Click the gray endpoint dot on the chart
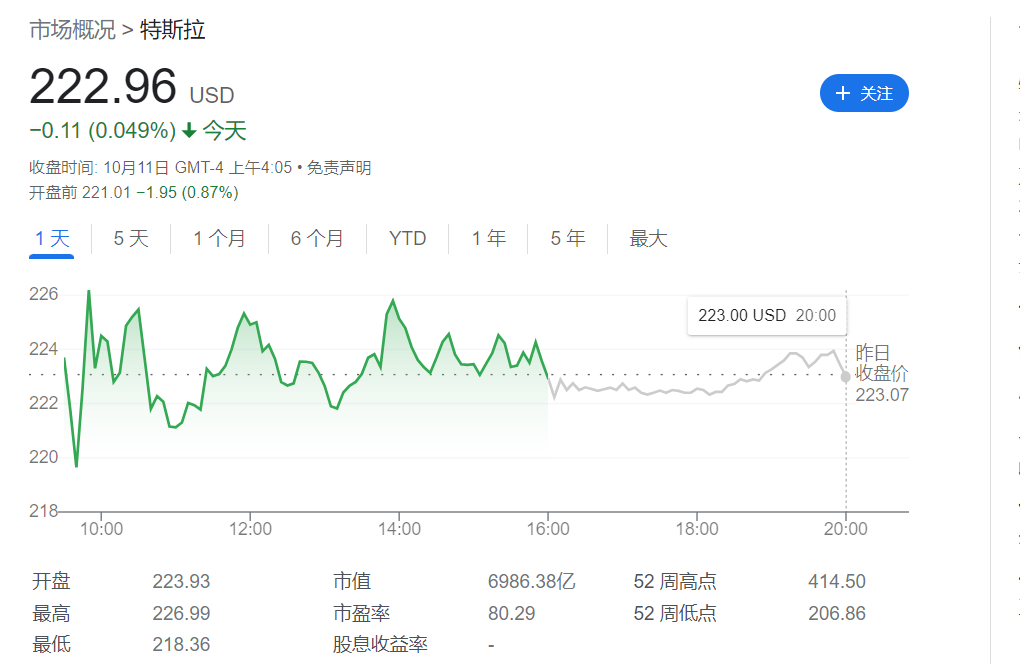Viewport: 1020px width, 664px height. pos(846,378)
